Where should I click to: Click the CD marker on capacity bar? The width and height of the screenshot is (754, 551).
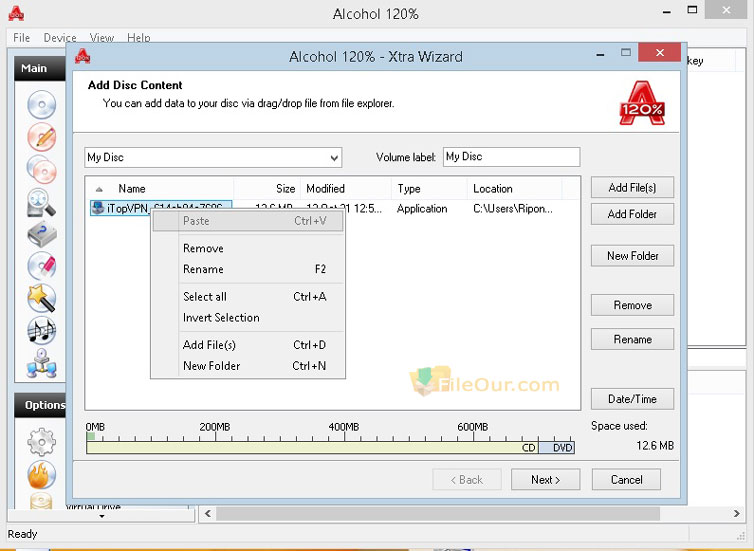click(x=528, y=448)
